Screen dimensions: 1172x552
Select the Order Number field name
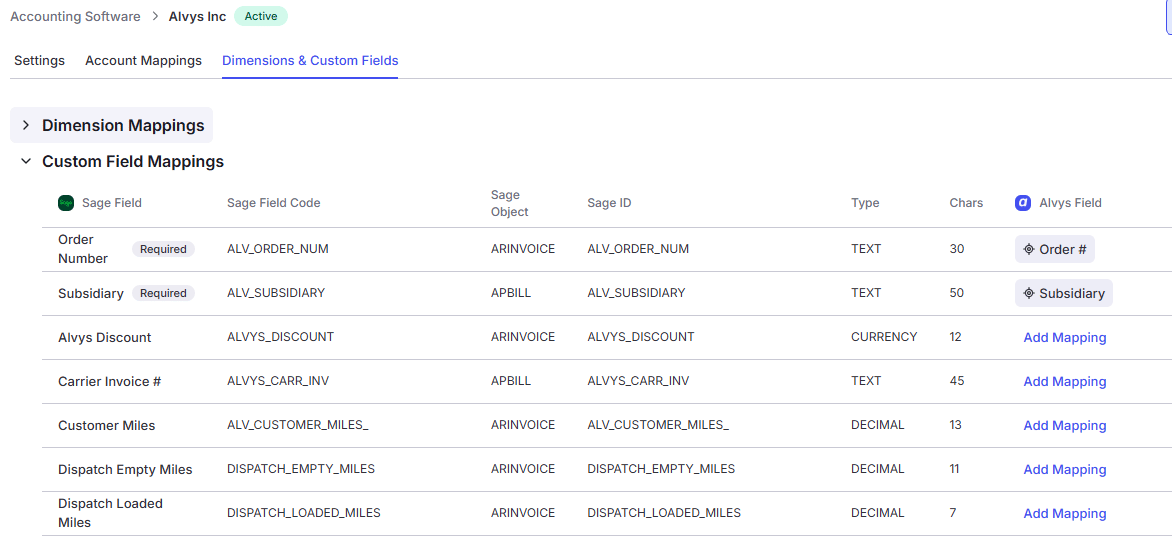coord(83,249)
